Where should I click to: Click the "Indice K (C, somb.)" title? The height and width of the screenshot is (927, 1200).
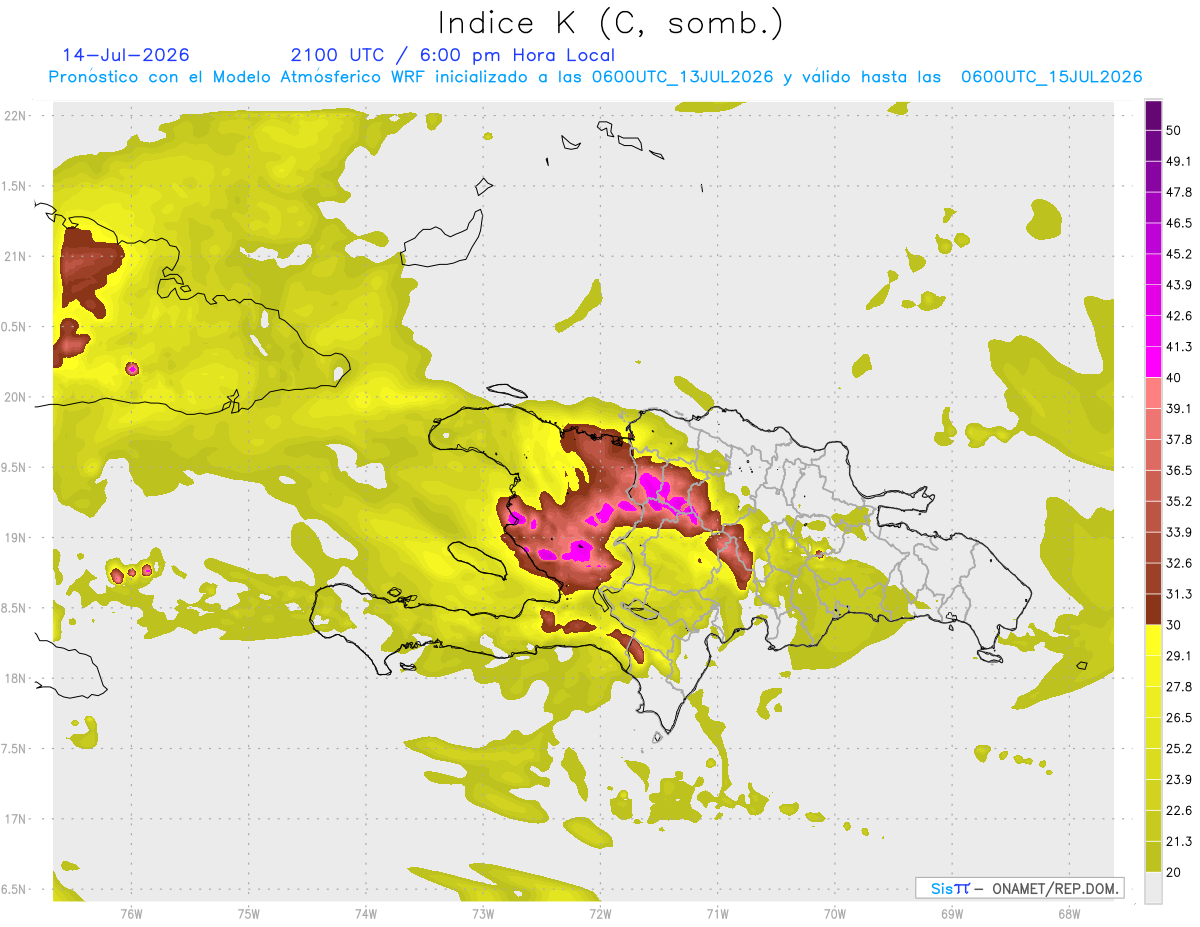pyautogui.click(x=611, y=23)
